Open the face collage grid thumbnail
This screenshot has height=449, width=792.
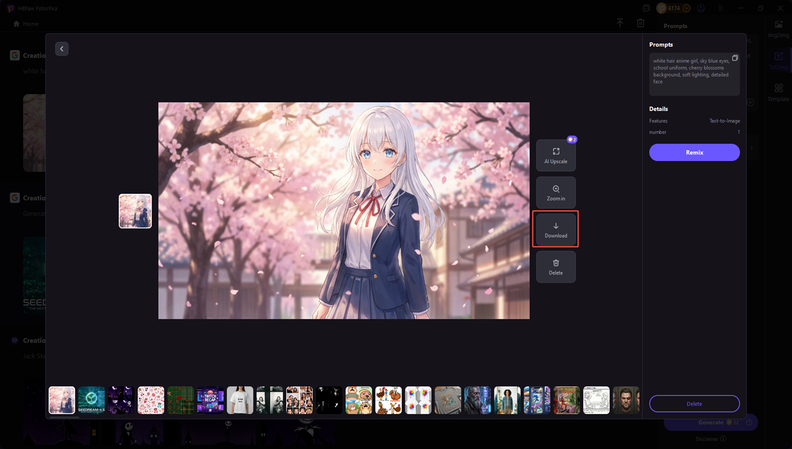click(300, 400)
